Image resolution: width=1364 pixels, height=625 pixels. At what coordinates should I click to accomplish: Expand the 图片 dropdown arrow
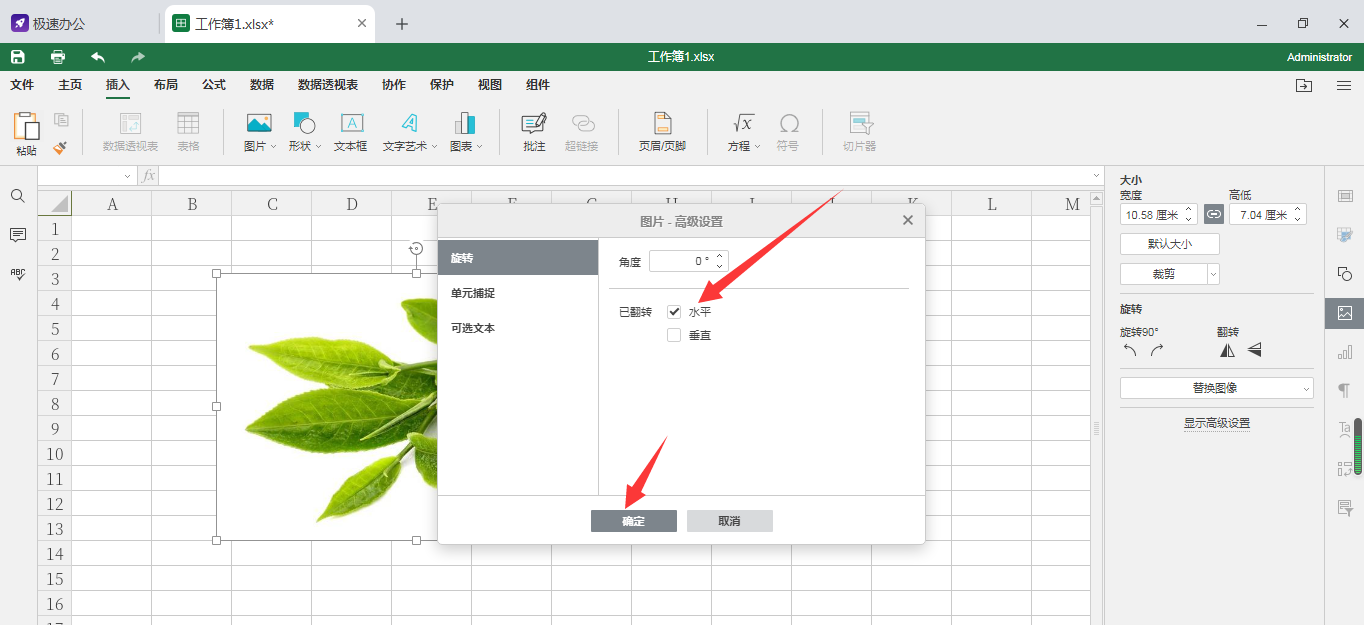pos(274,146)
